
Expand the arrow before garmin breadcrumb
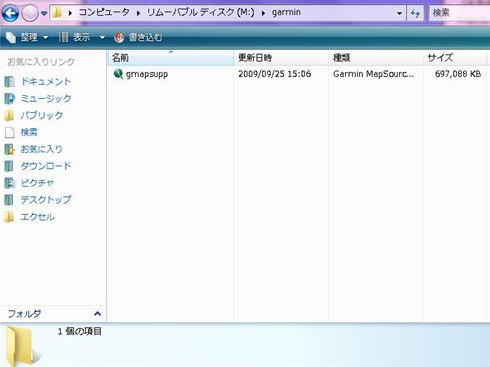point(263,13)
